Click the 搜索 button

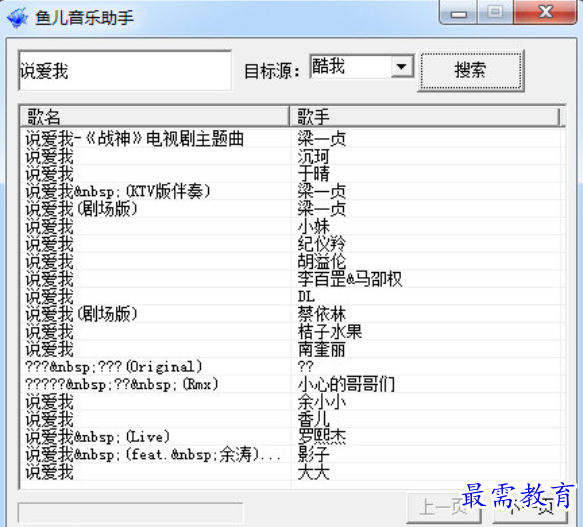tap(471, 71)
